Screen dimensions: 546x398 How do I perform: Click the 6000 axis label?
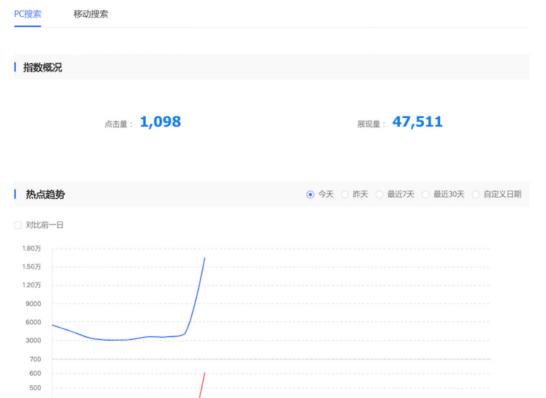(33, 322)
